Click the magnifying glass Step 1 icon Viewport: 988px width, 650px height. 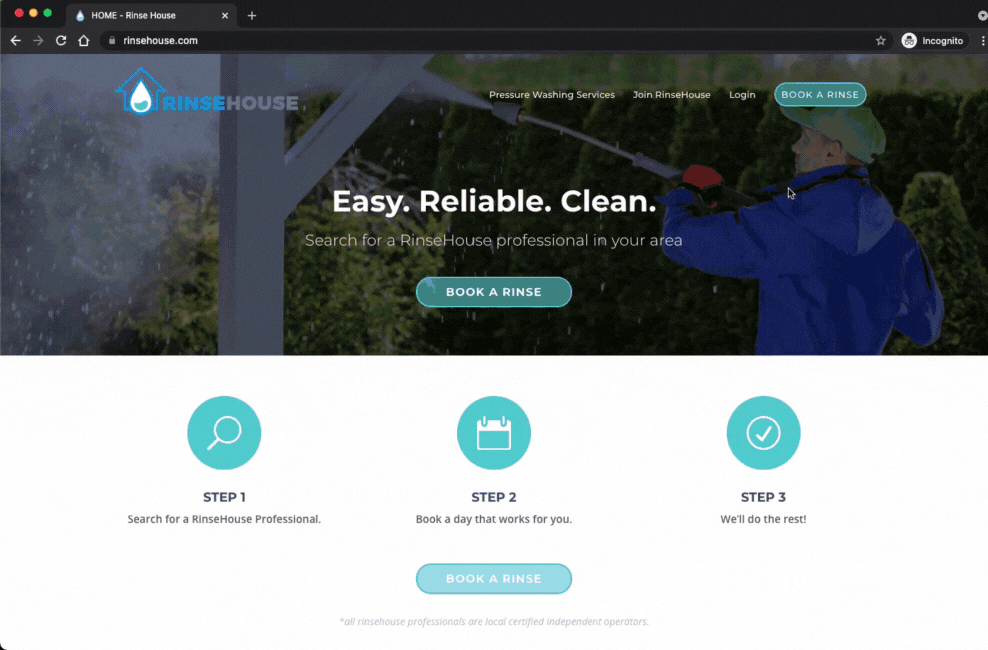click(224, 433)
